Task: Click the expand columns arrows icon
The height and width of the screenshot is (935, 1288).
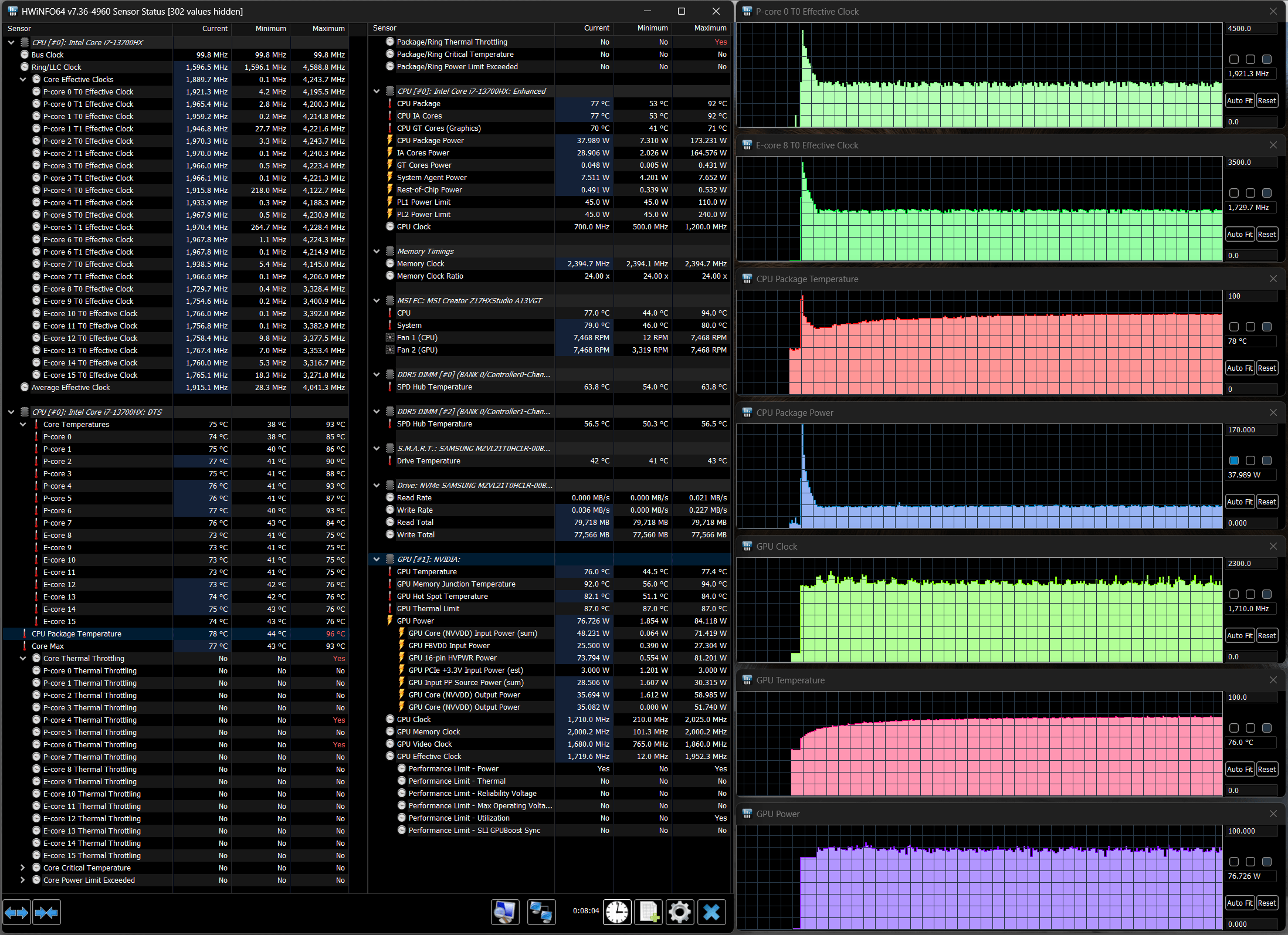Action: pos(16,912)
